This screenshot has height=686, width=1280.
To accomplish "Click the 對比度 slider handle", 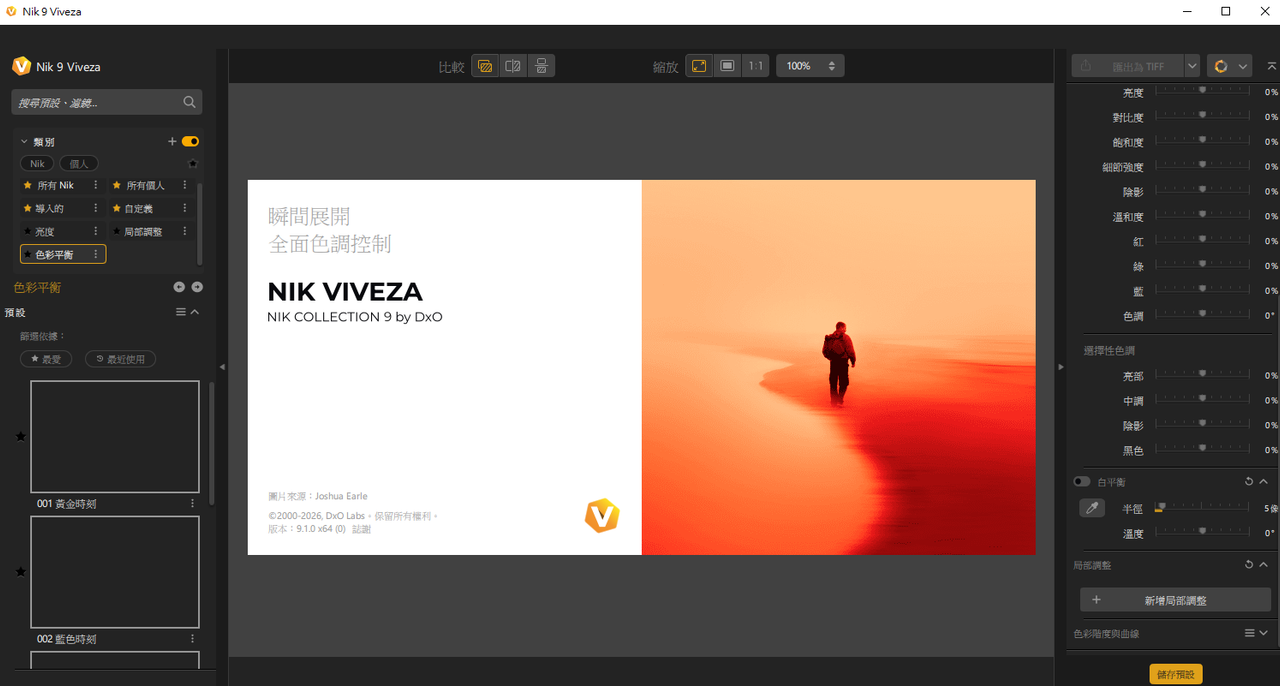I will click(x=1202, y=115).
